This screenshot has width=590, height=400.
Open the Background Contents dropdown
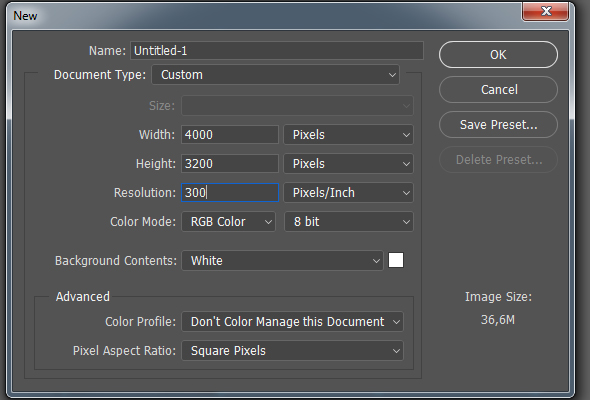point(282,260)
